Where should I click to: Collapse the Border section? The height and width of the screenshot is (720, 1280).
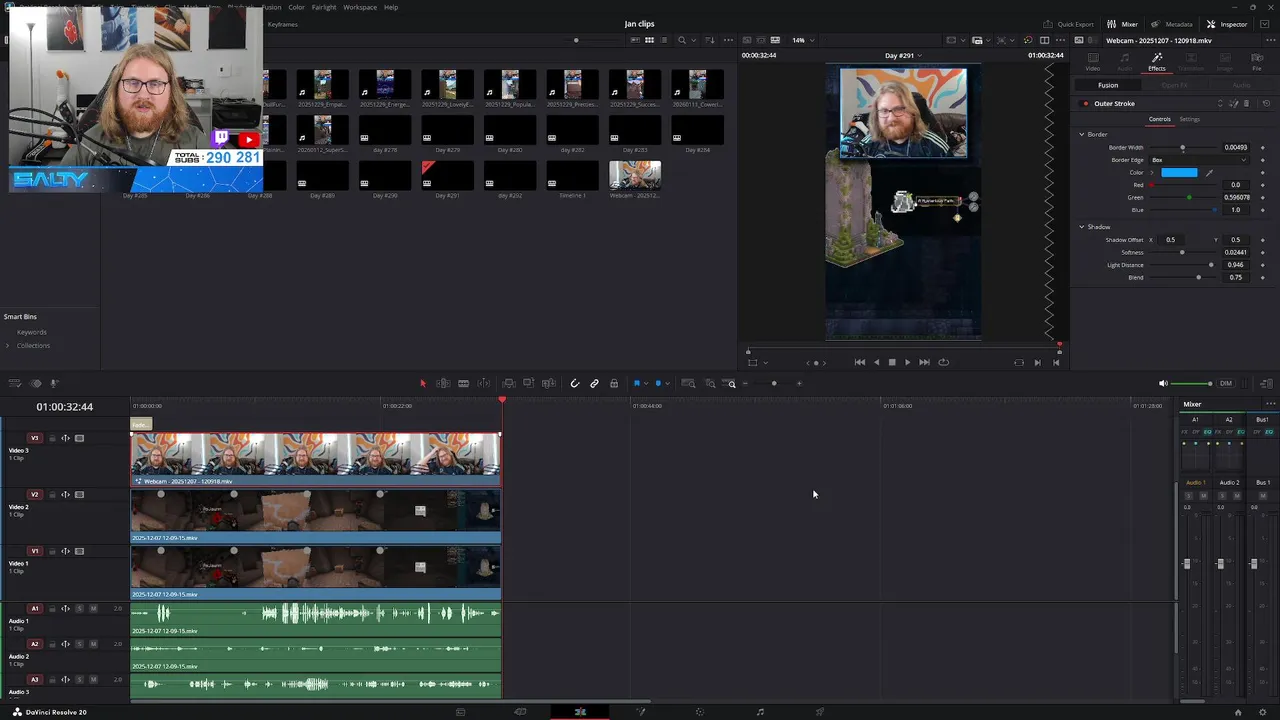(x=1081, y=134)
